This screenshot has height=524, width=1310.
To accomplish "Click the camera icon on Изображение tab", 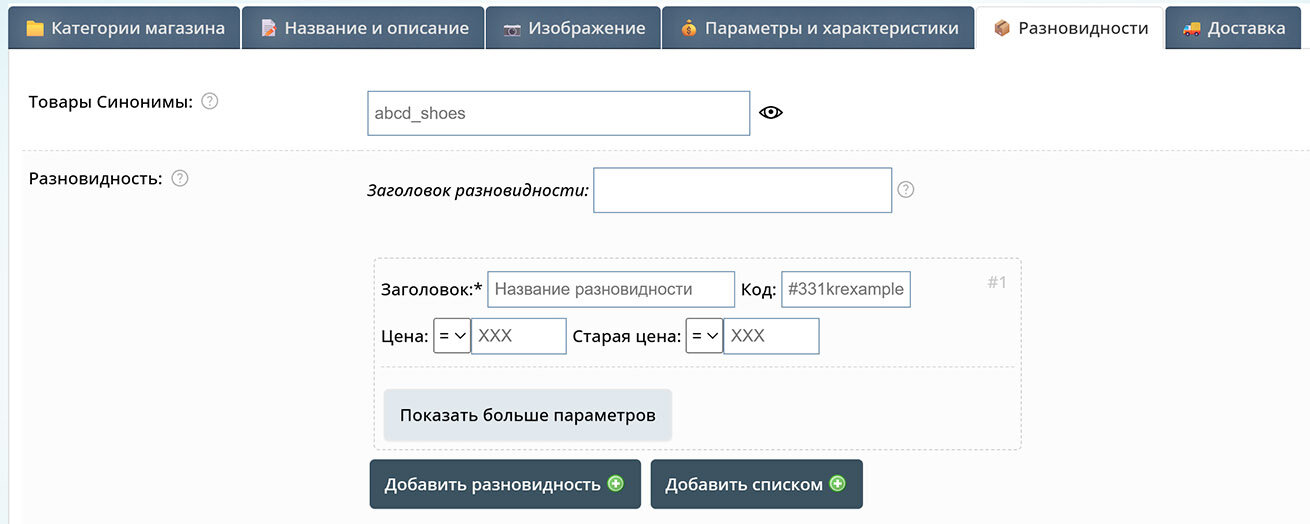I will [x=512, y=28].
